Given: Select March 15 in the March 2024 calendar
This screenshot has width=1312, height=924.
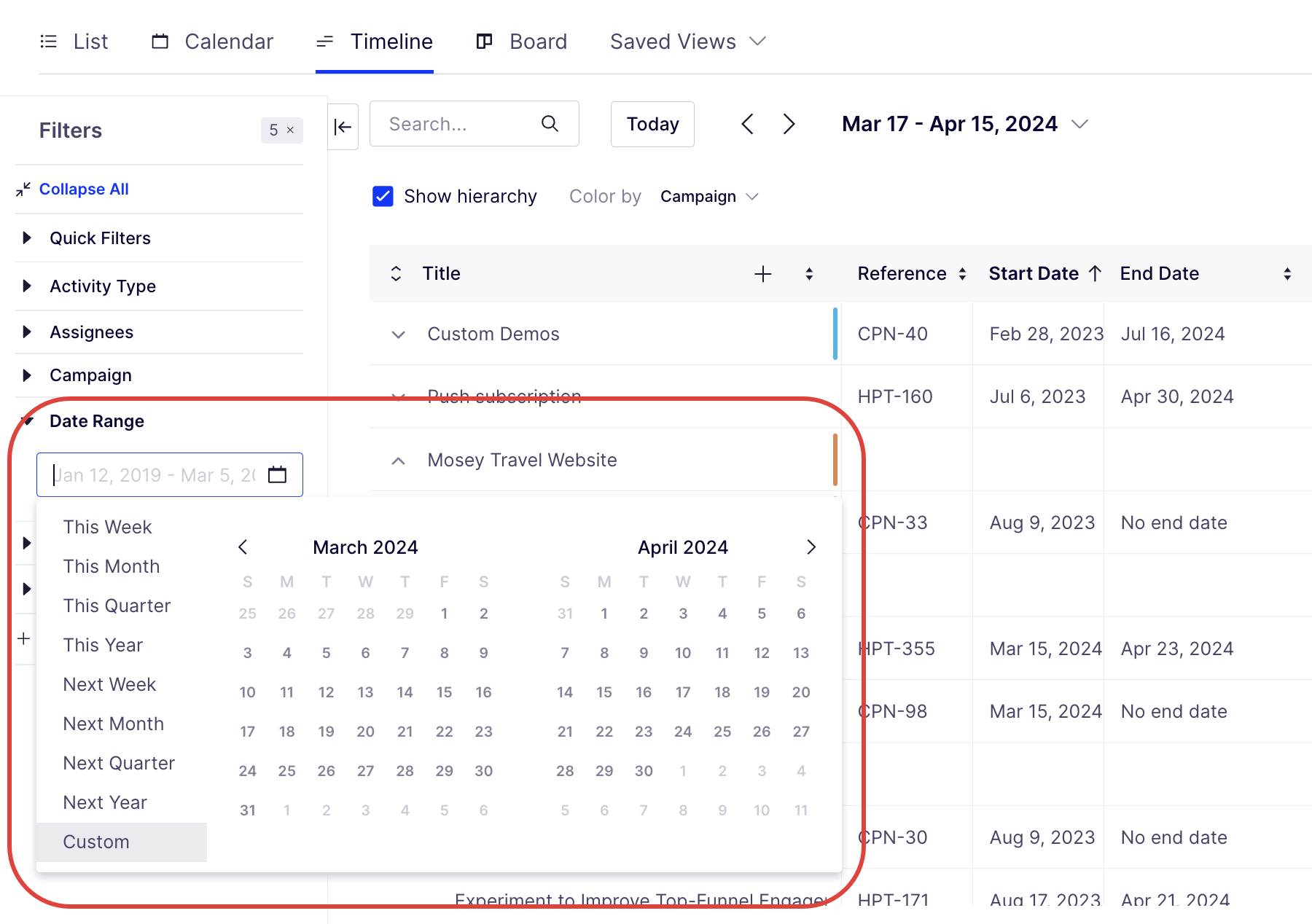Looking at the screenshot, I should coord(445,692).
